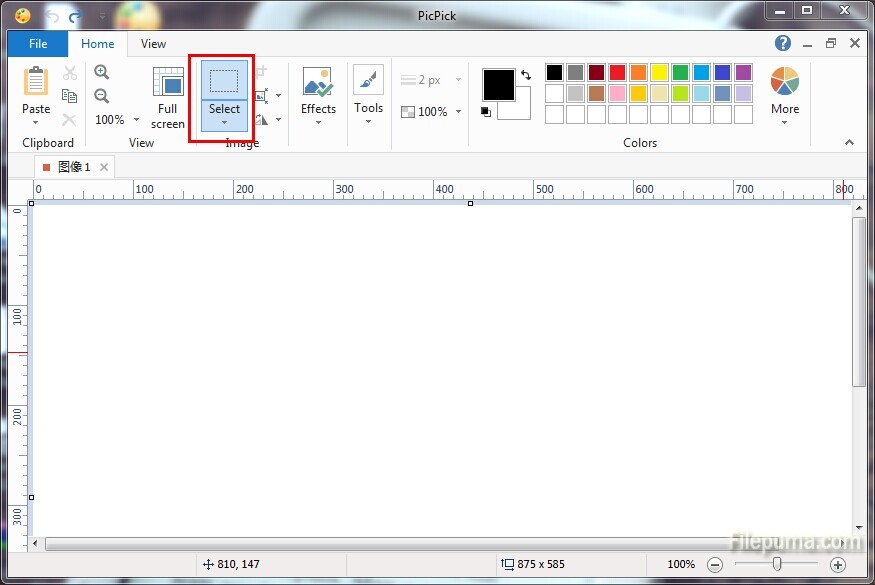The image size is (875, 585).
Task: Click the blue Help question mark icon
Action: [783, 43]
